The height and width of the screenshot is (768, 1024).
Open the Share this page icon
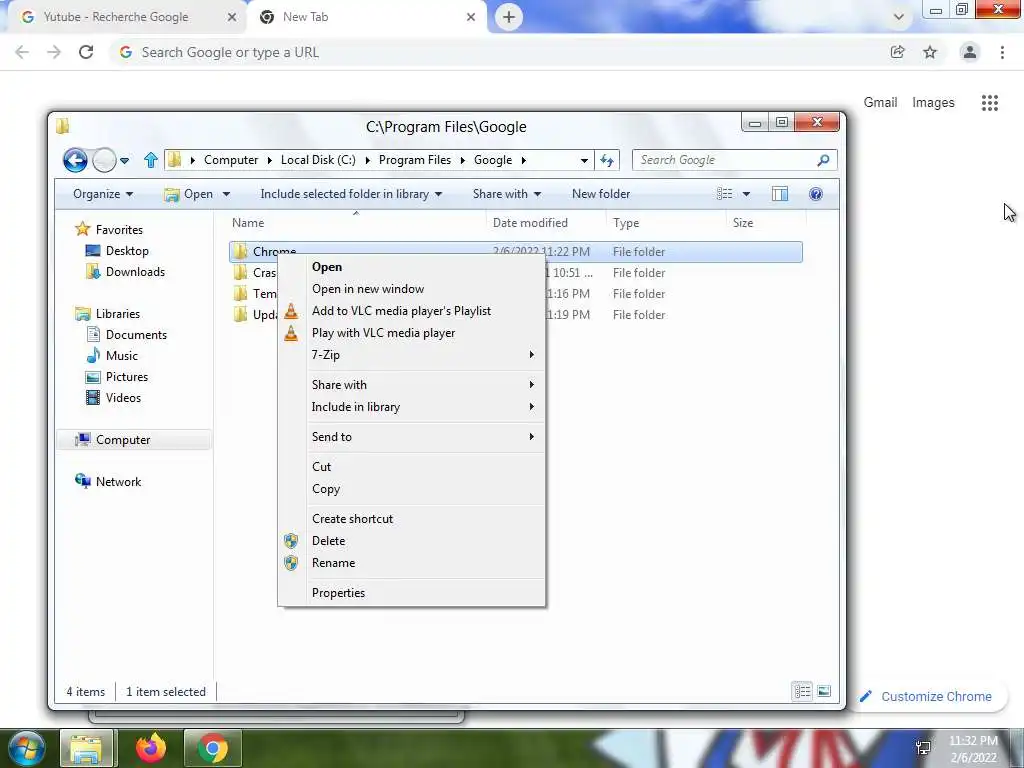[898, 52]
